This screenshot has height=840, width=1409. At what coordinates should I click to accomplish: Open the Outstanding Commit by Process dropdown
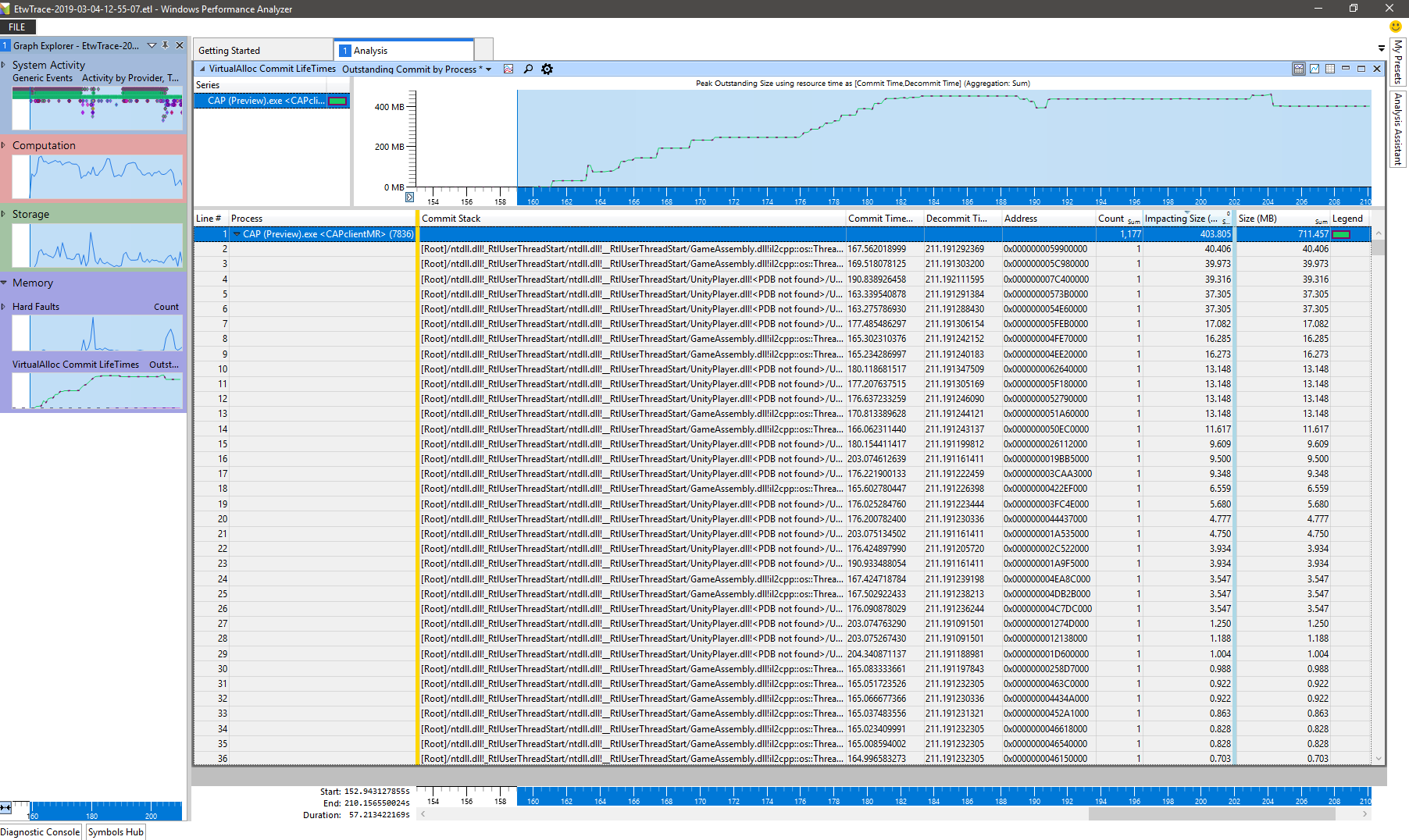[487, 69]
